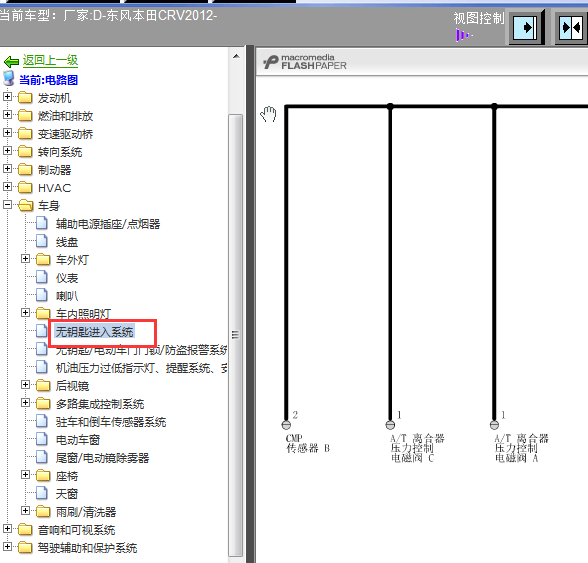Click the CMP 传感器 B connector terminal

click(x=286, y=425)
